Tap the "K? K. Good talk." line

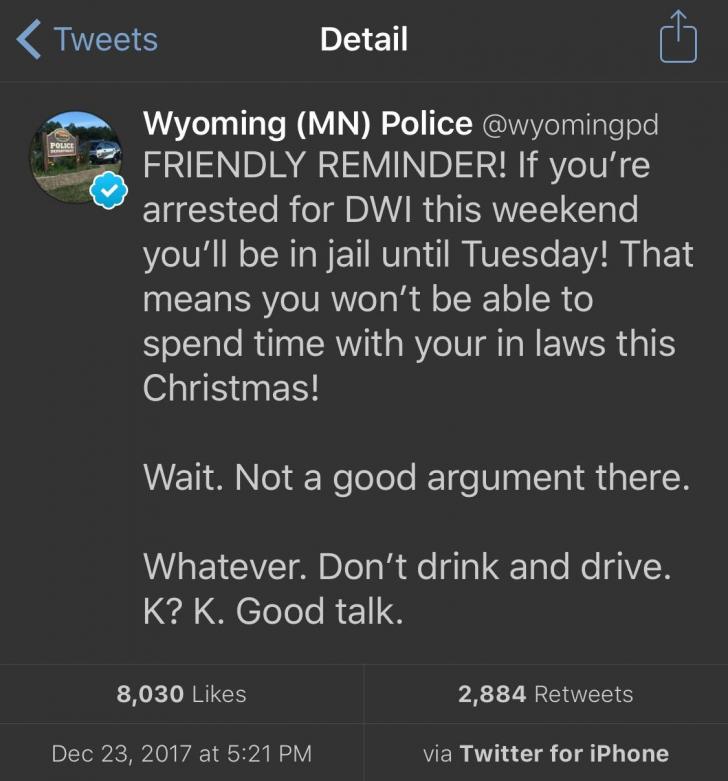point(273,611)
